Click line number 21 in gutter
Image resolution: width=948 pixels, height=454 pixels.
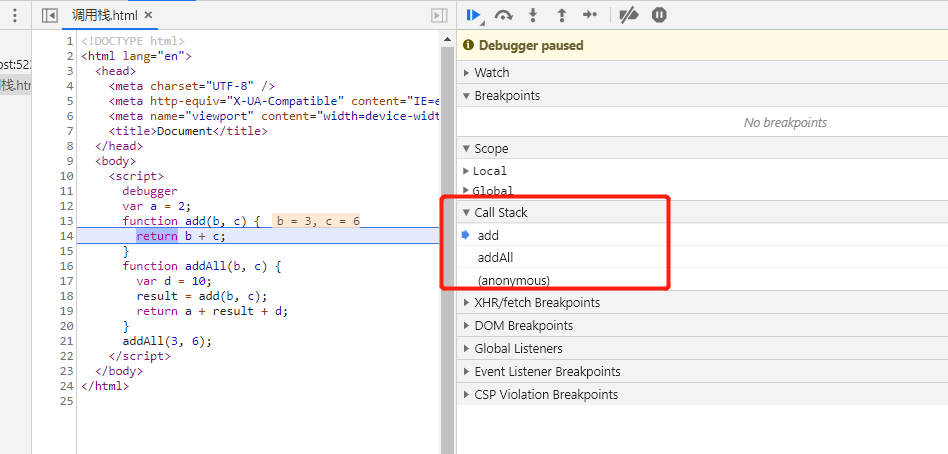(67, 341)
